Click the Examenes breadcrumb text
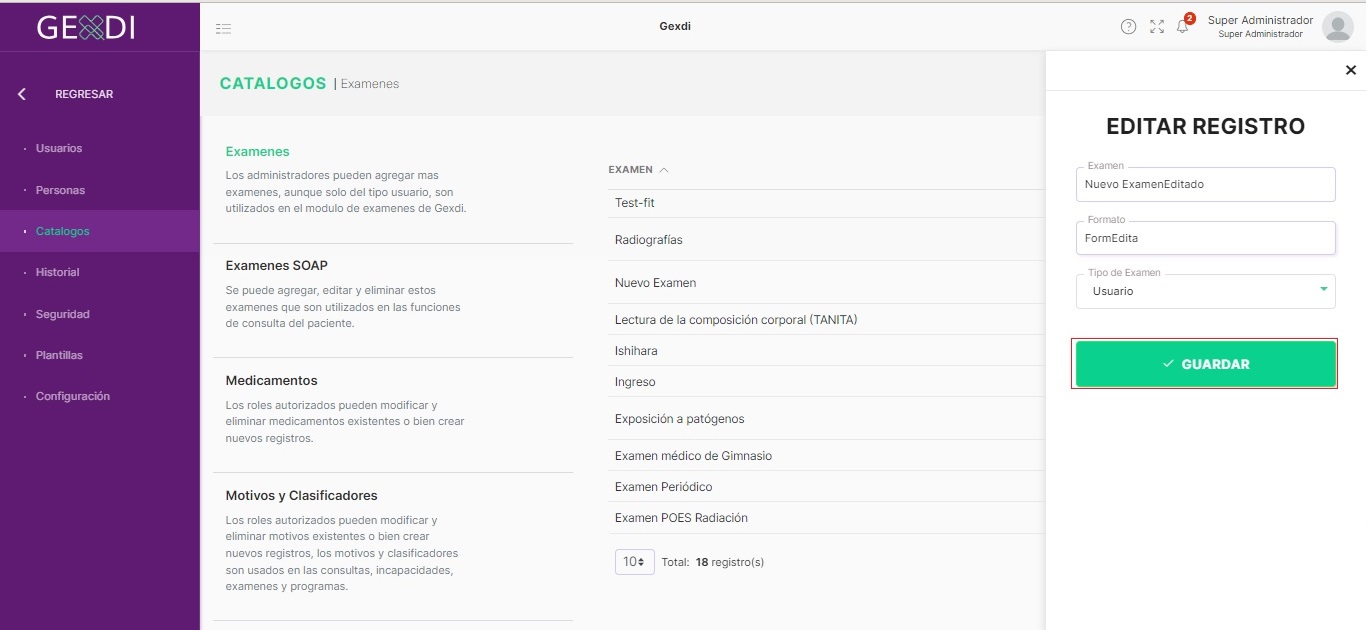Screen dimensions: 1368x630 (370, 84)
